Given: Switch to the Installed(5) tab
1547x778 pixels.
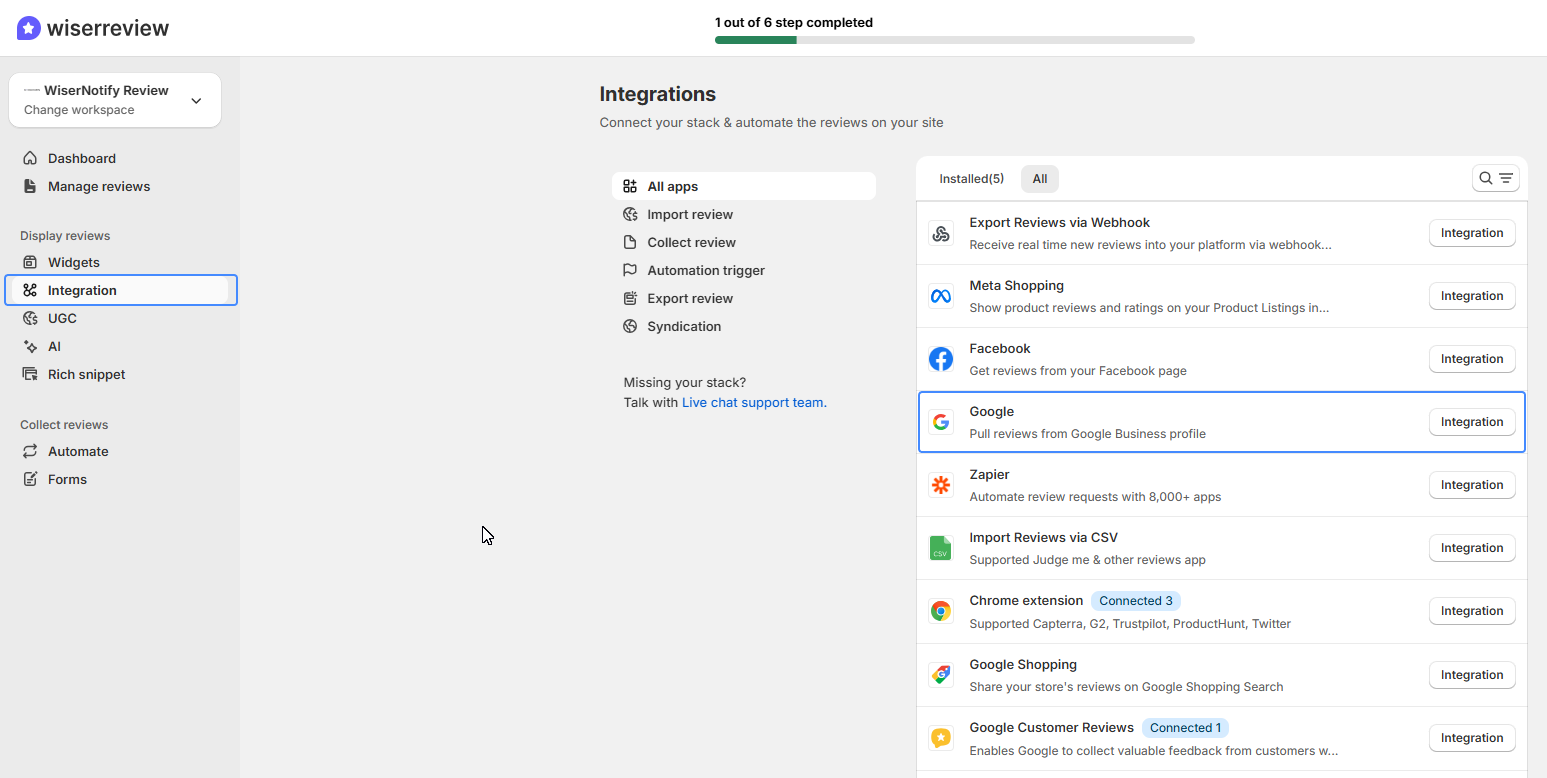Looking at the screenshot, I should click(971, 178).
